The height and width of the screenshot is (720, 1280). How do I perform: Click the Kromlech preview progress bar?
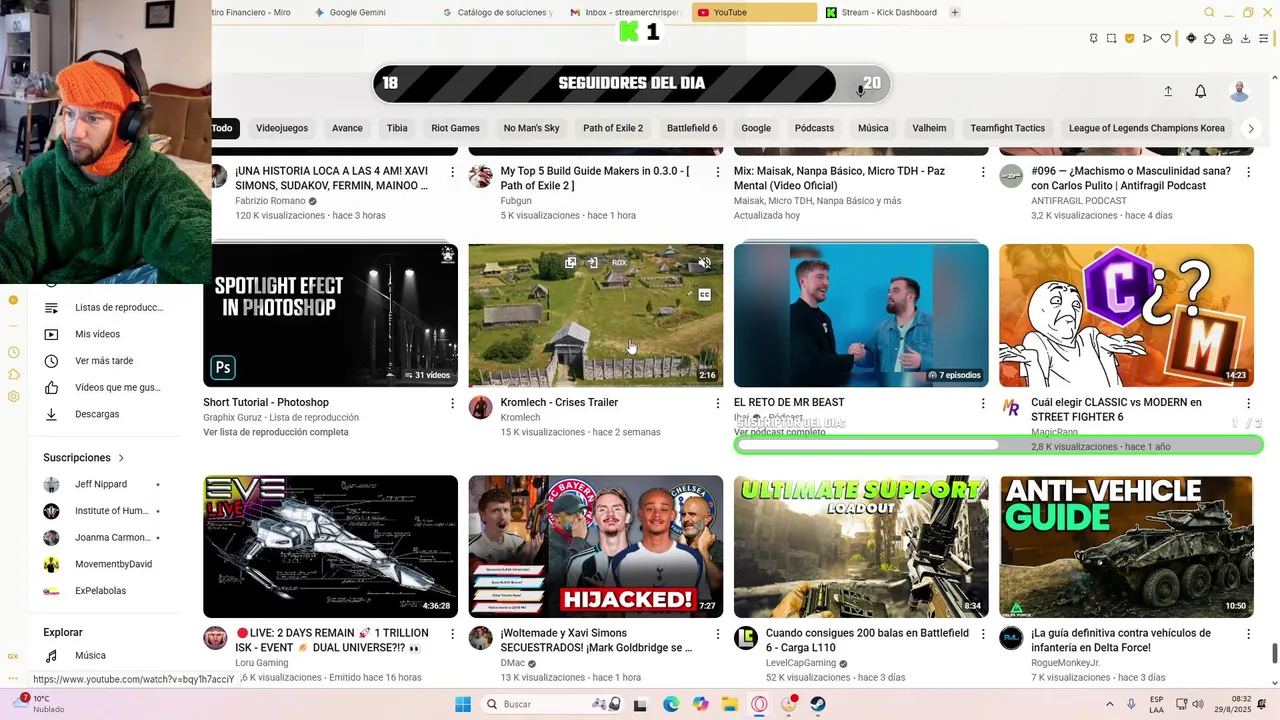click(596, 386)
